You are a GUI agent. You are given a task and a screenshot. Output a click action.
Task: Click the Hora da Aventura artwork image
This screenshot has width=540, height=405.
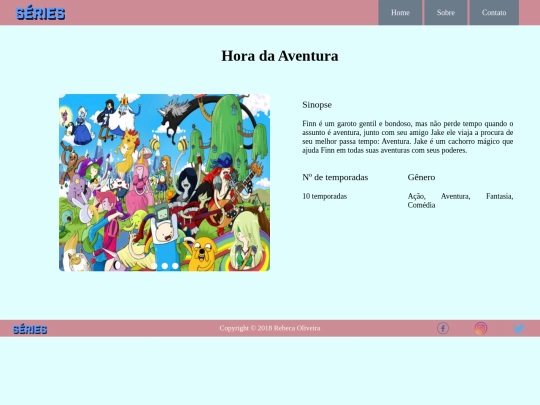(164, 183)
